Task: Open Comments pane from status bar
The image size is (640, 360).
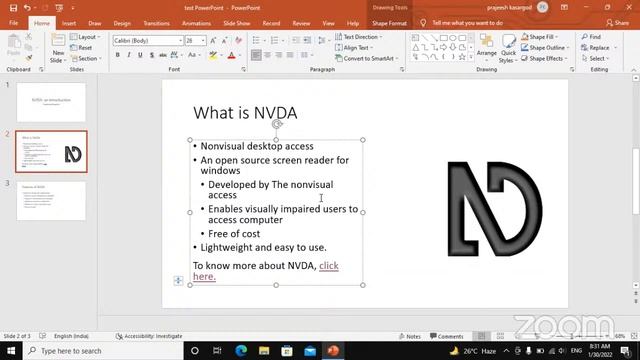Action: tap(447, 336)
